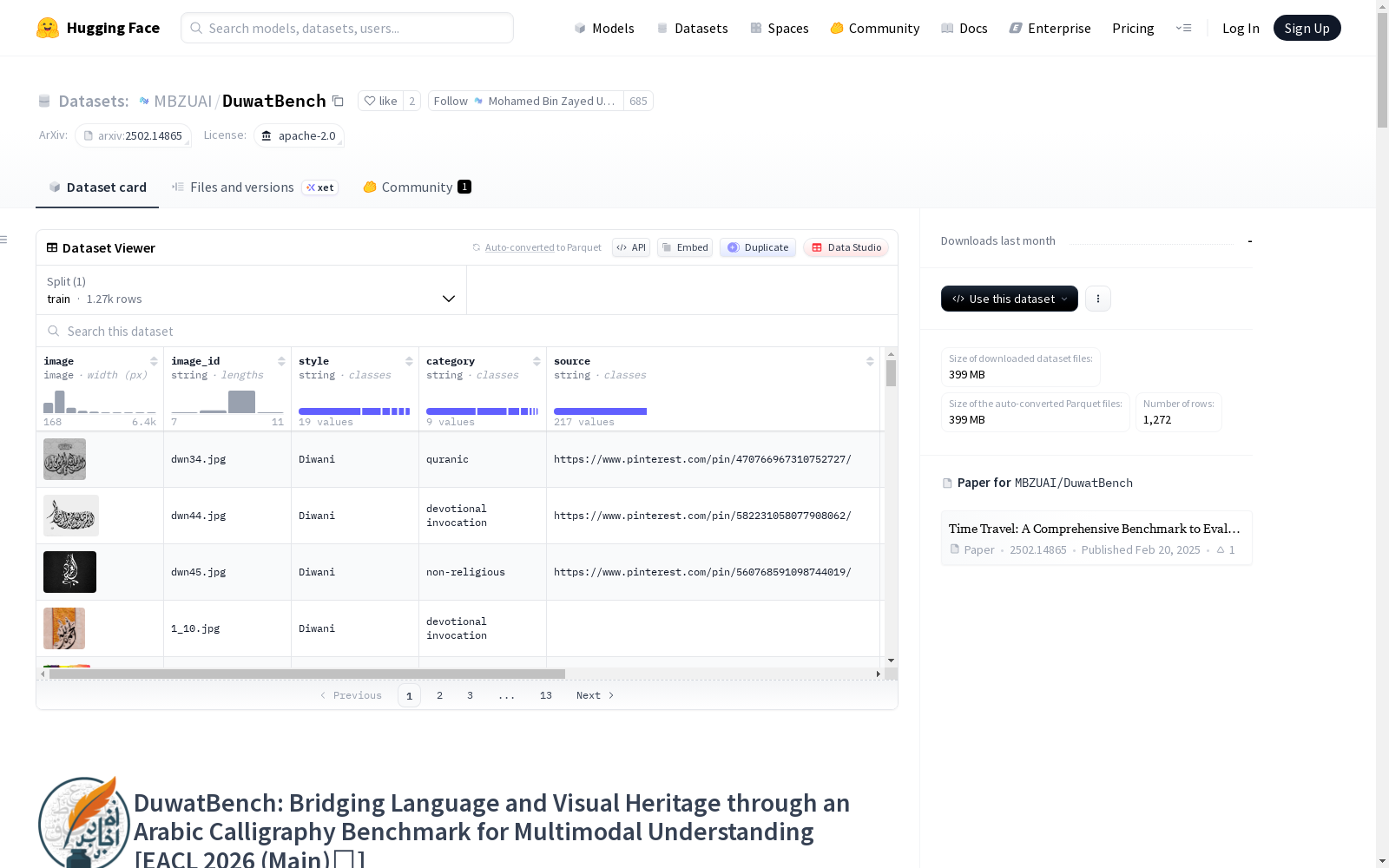The image size is (1389, 868).
Task: Open the like count showing 2
Action: 412,101
